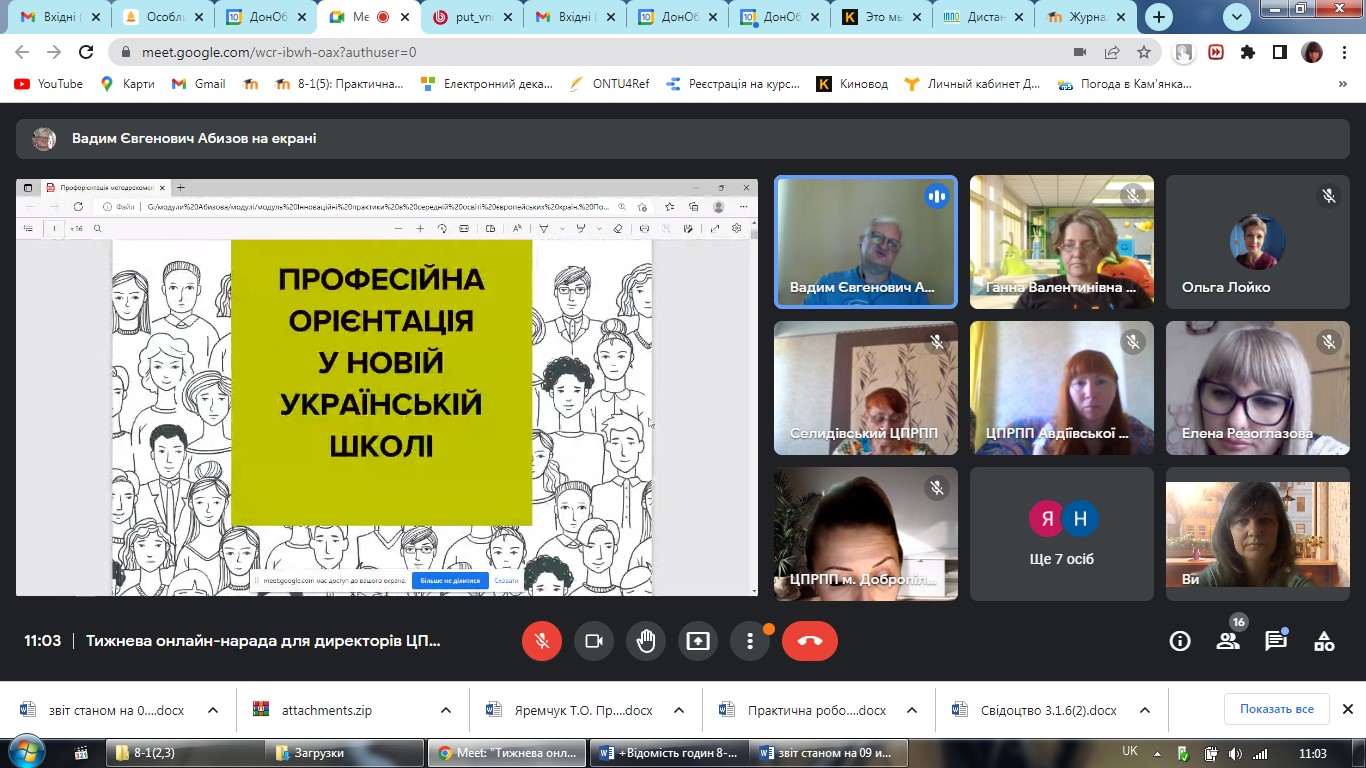Click camera permission icon in address bar
Viewport: 1366px width, 768px height.
[x=1080, y=53]
